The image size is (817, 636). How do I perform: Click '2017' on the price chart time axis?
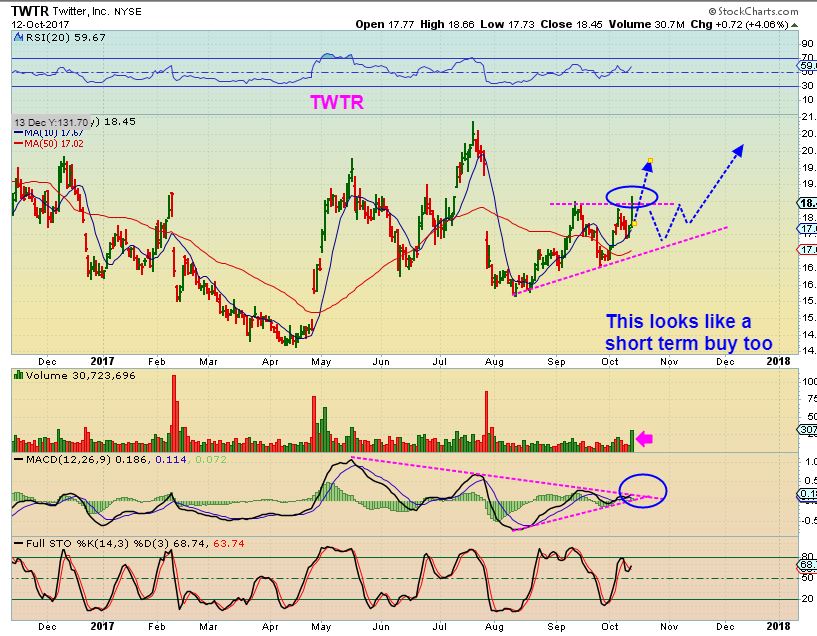(x=102, y=361)
